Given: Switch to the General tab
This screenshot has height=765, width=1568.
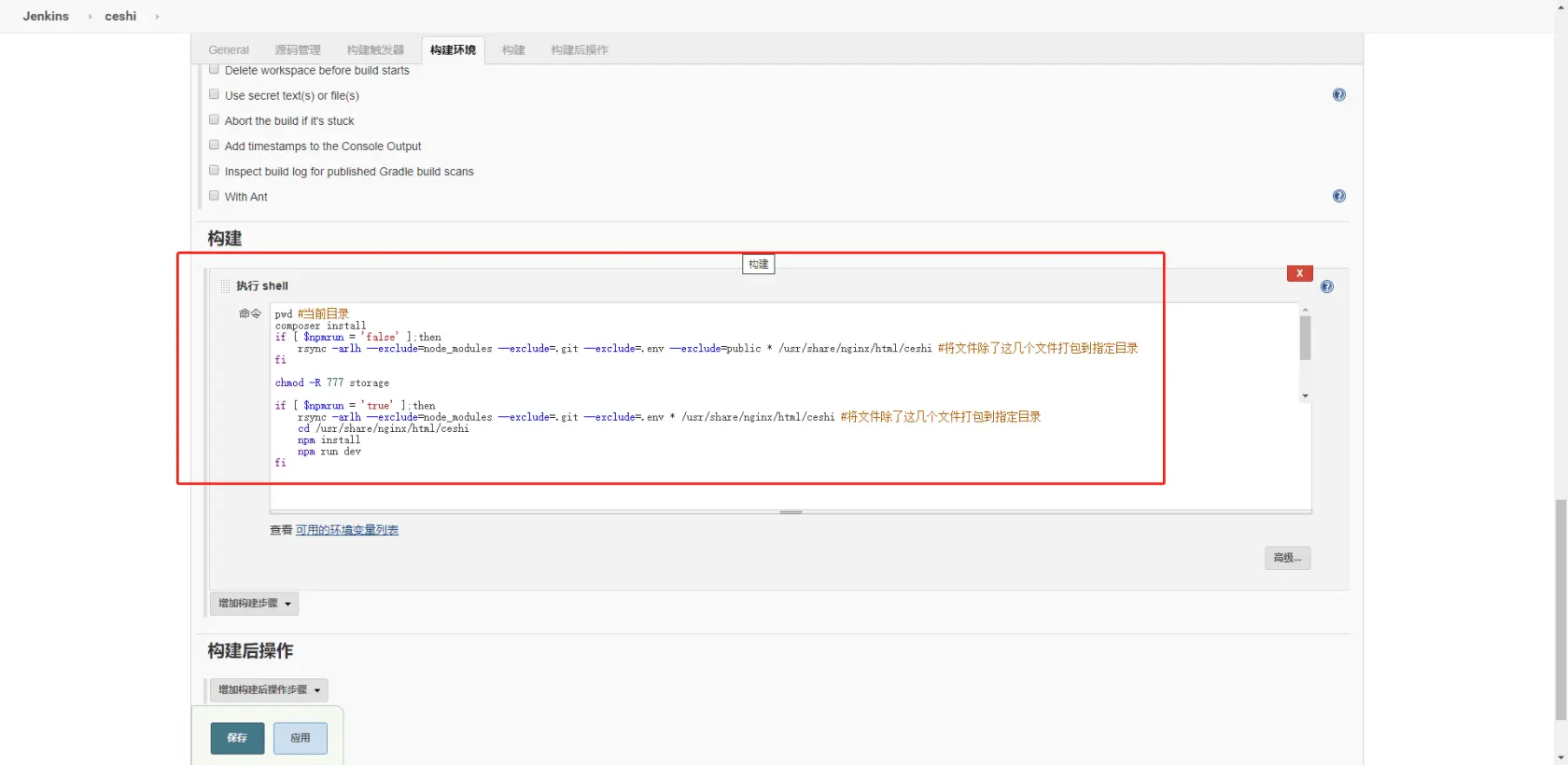Looking at the screenshot, I should click(x=229, y=50).
